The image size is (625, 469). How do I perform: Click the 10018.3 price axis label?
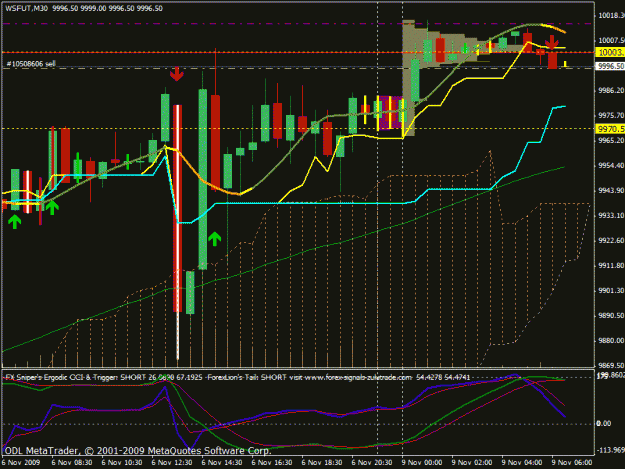(611, 16)
